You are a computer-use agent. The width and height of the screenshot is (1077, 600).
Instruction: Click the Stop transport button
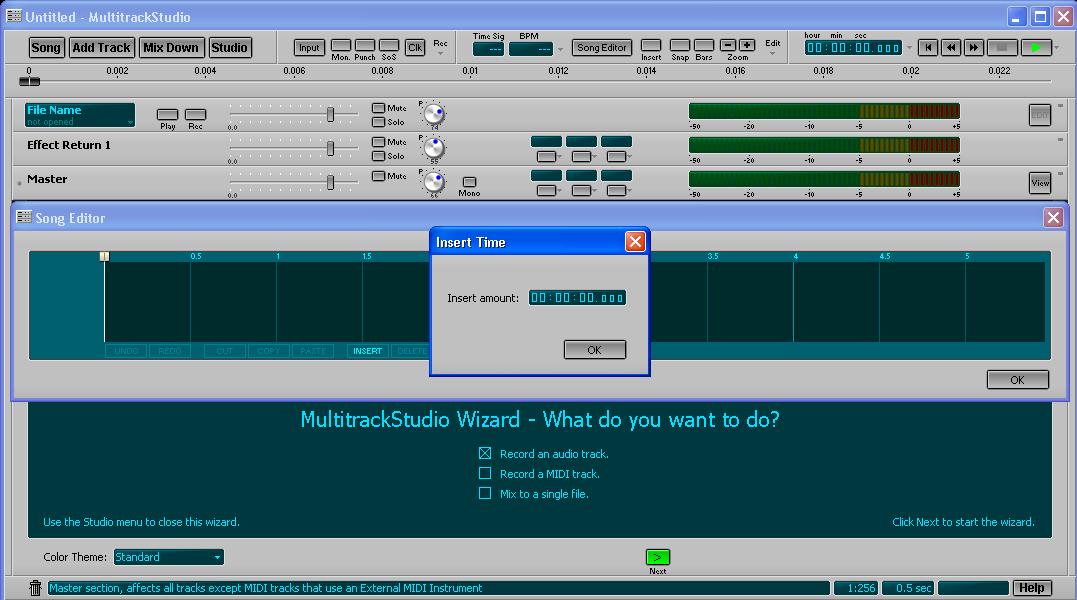1001,47
